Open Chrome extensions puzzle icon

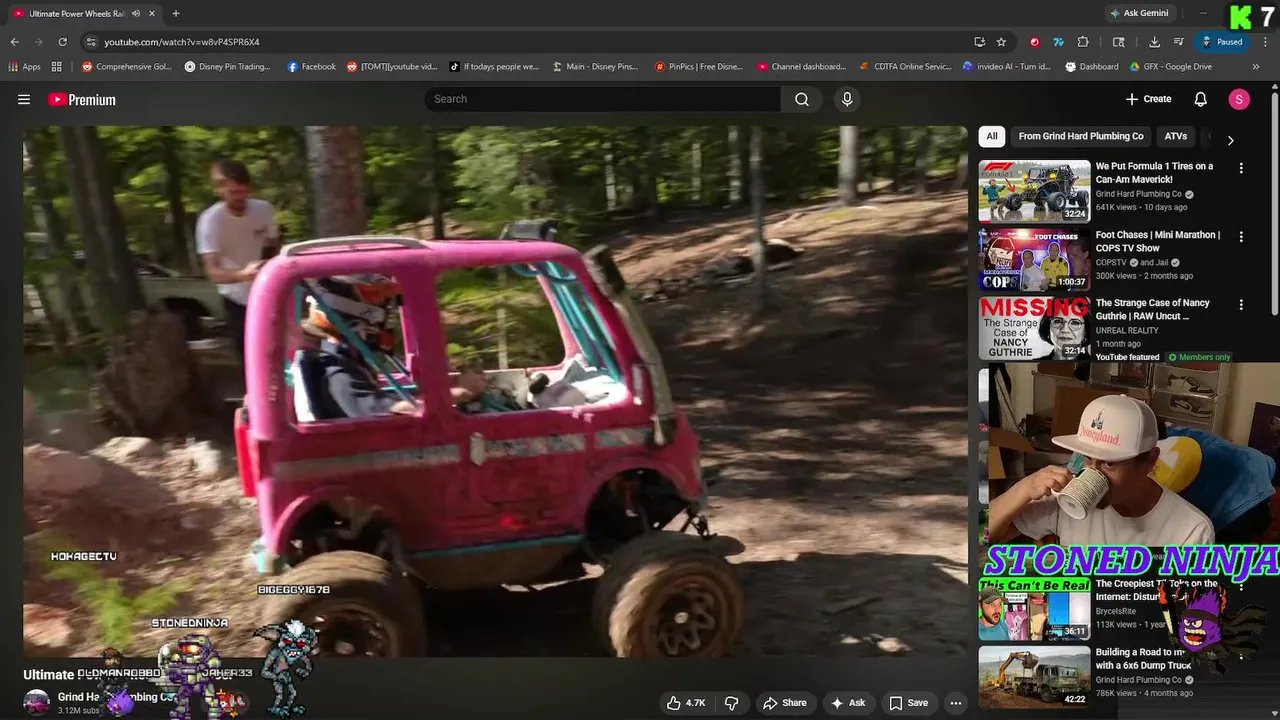(1083, 42)
